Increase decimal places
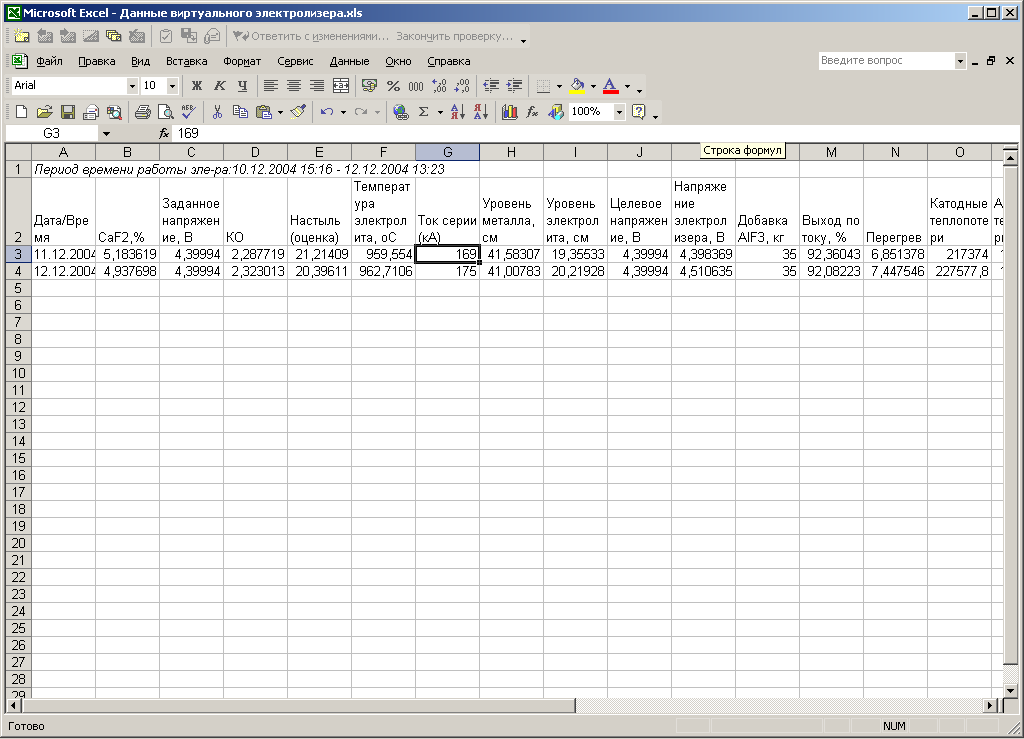 pyautogui.click(x=439, y=86)
